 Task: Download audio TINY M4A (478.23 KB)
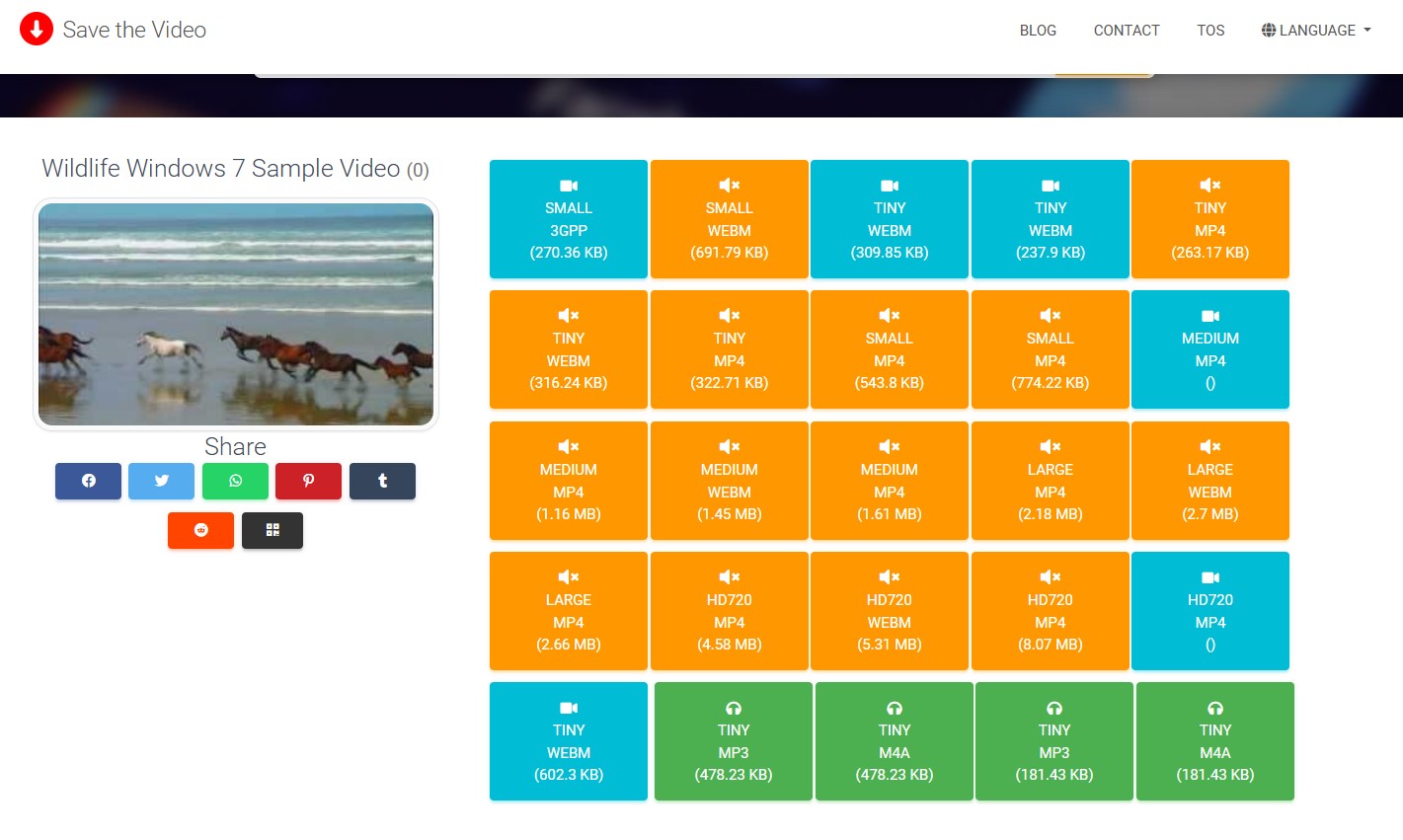[x=895, y=741]
